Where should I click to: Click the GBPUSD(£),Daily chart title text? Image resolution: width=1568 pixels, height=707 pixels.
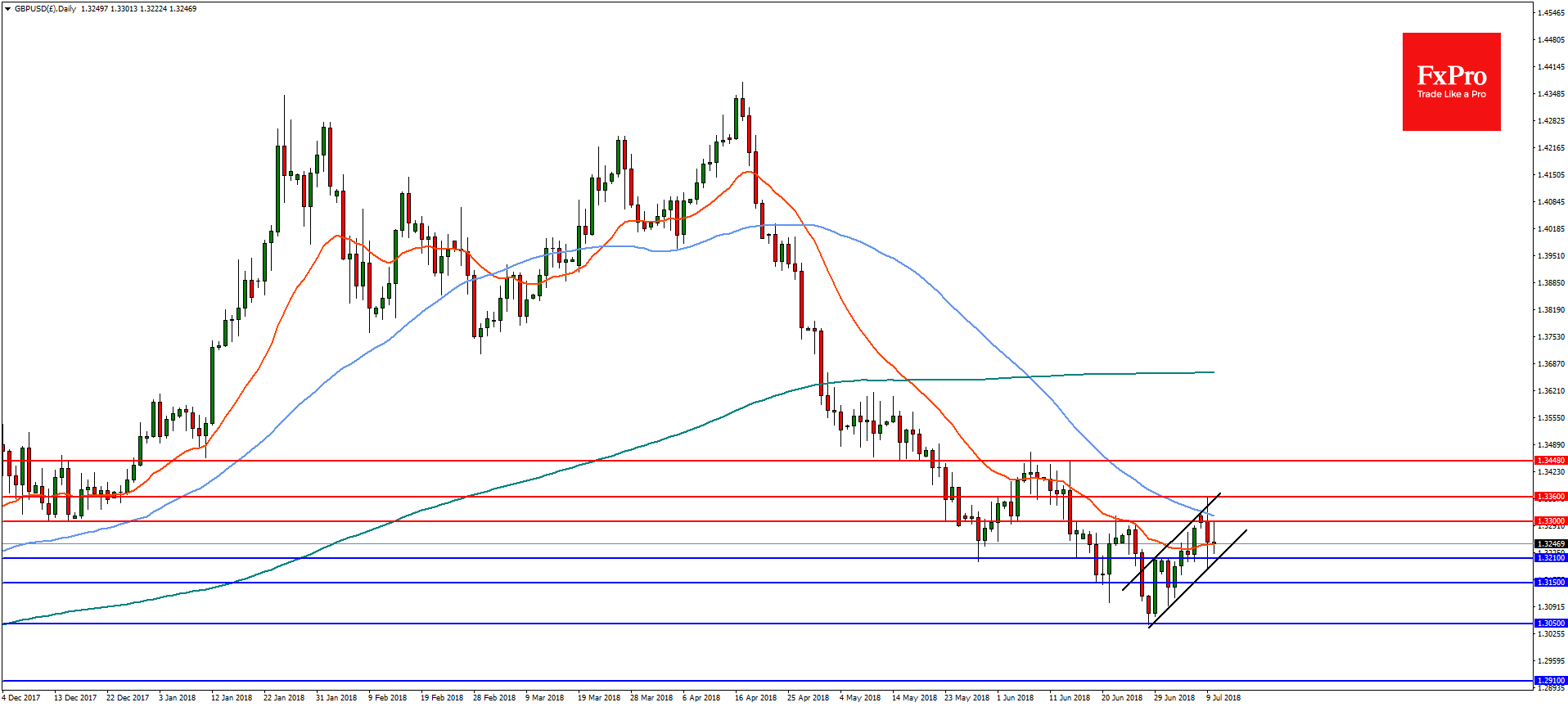45,9
